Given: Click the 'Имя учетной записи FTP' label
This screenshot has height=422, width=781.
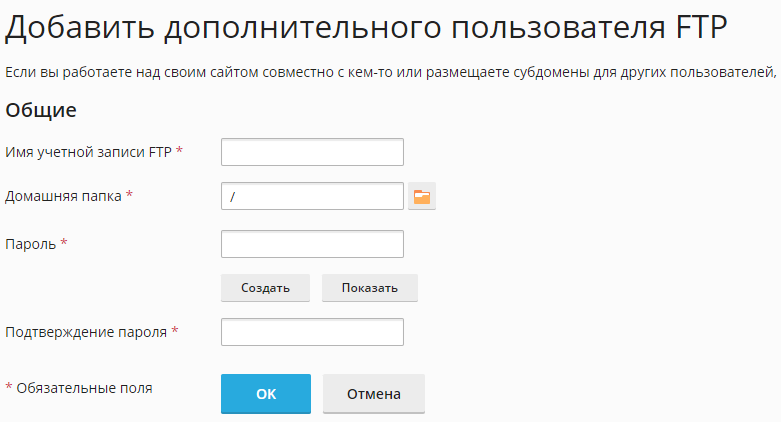Looking at the screenshot, I should 89,151.
